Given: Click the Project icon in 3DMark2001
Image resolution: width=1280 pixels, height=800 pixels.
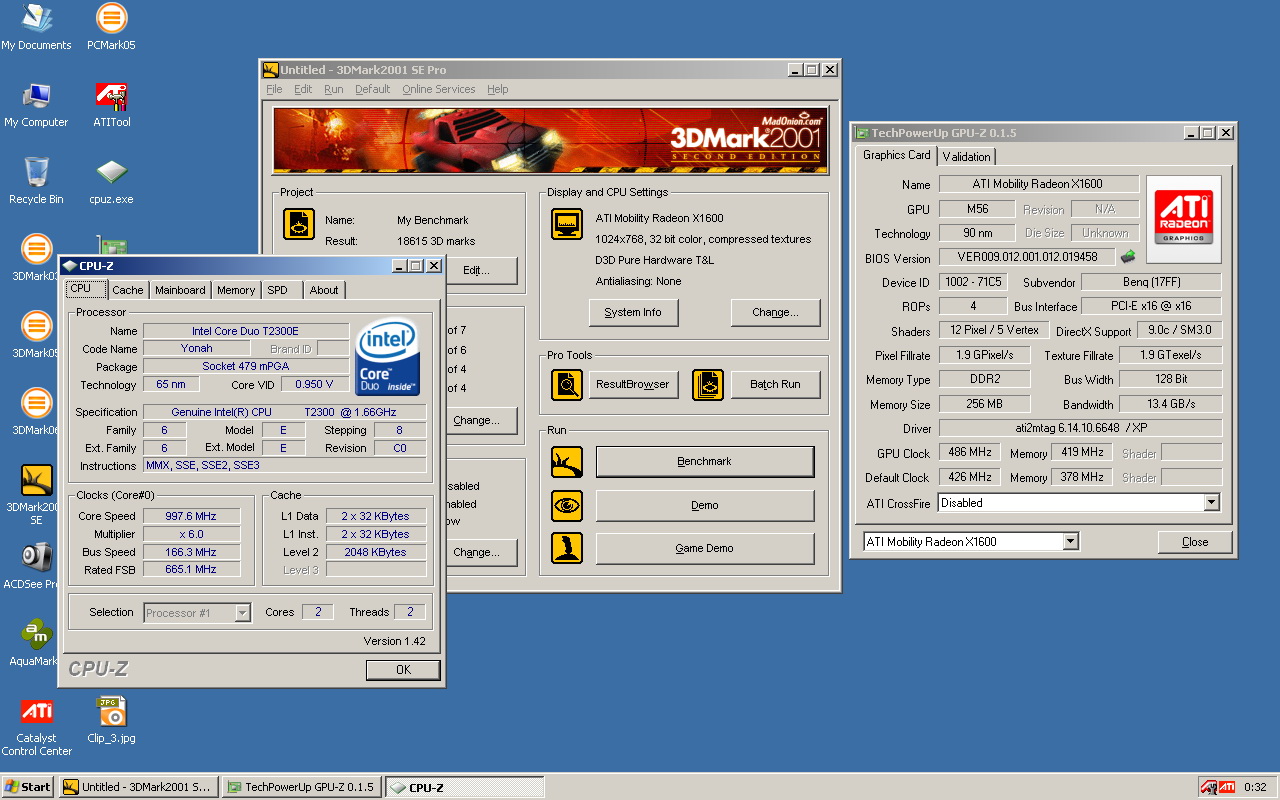Looking at the screenshot, I should coord(299,224).
